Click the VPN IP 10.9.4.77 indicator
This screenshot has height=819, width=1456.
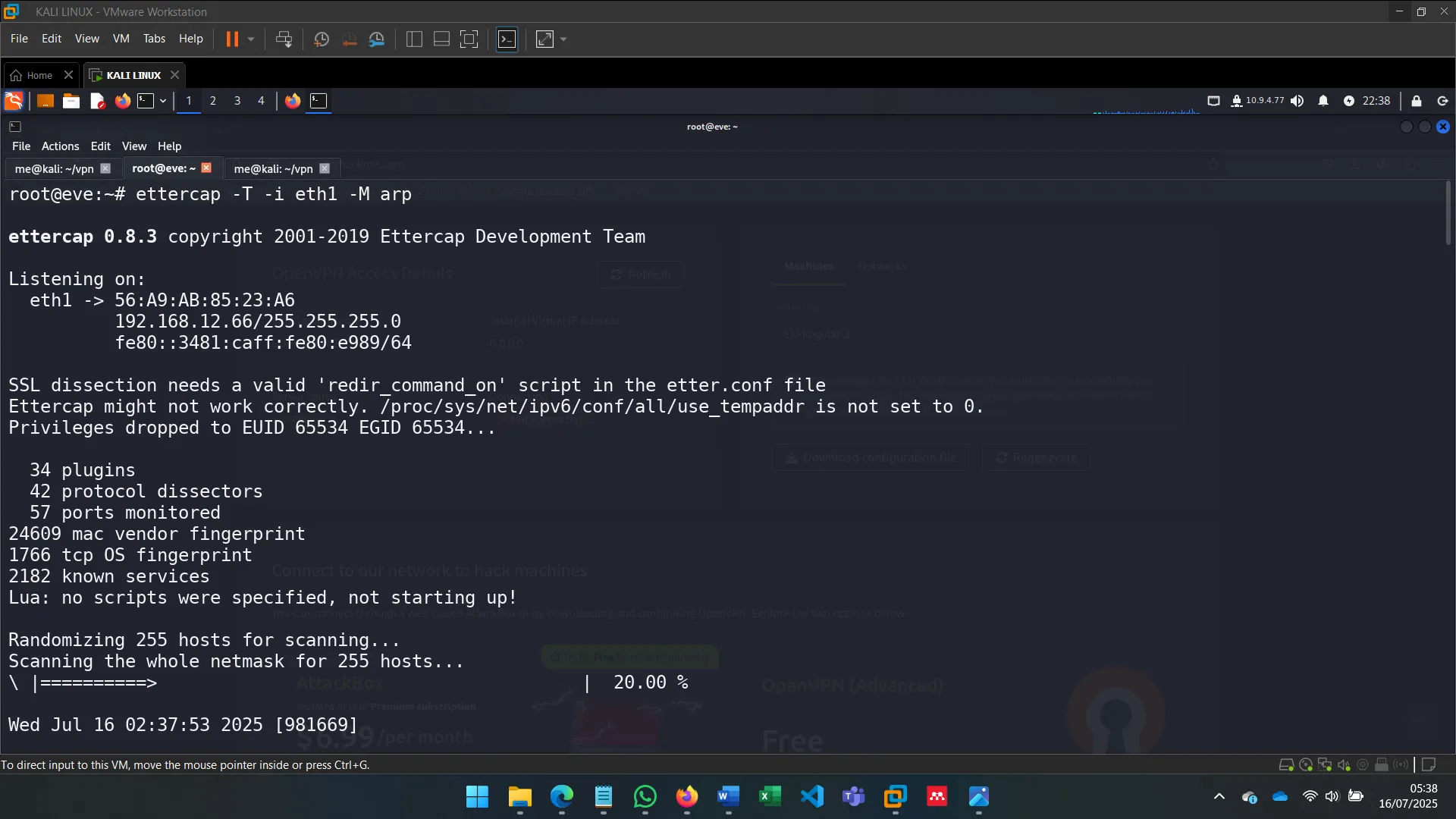1257,101
